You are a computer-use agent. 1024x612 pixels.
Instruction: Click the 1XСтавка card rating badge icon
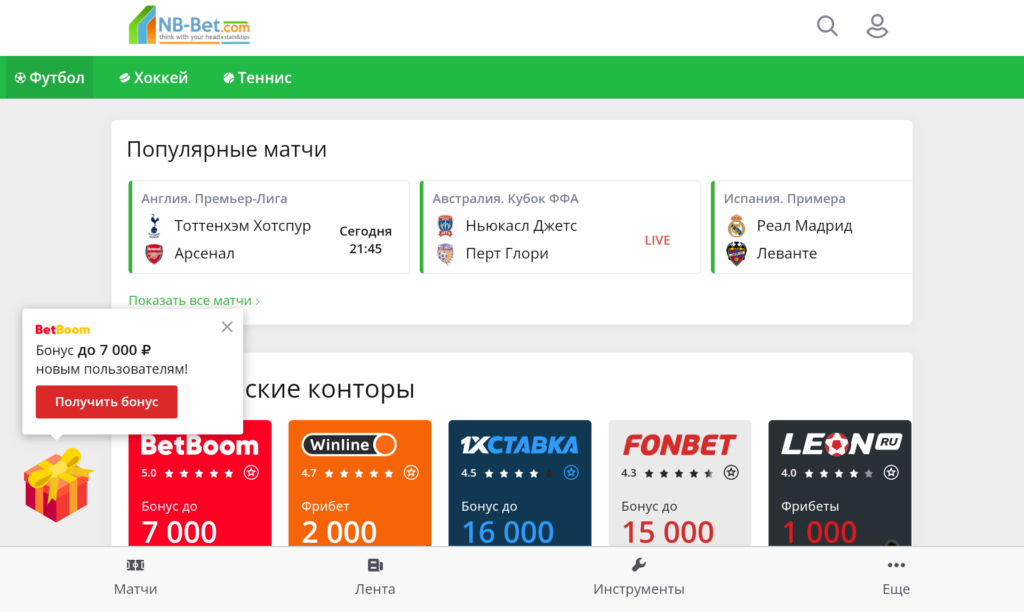571,472
